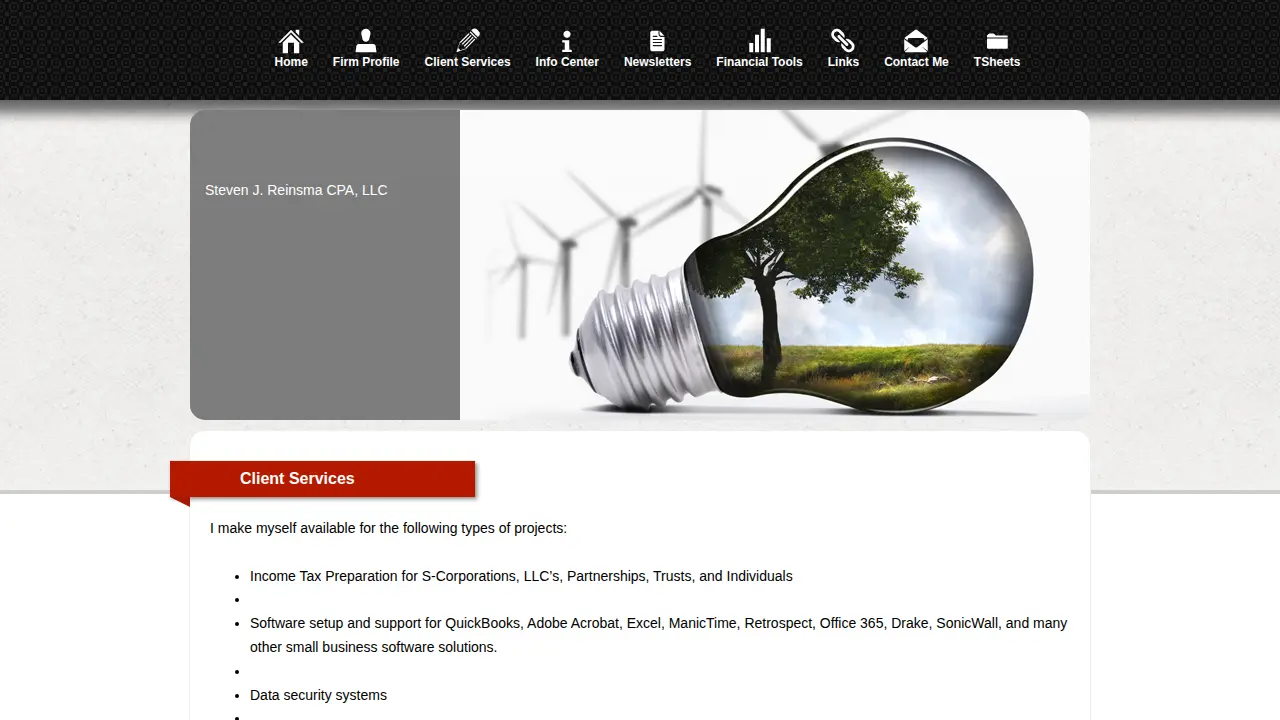Click the Software setup and support bullet
Screen dimensions: 1280x720
658,635
